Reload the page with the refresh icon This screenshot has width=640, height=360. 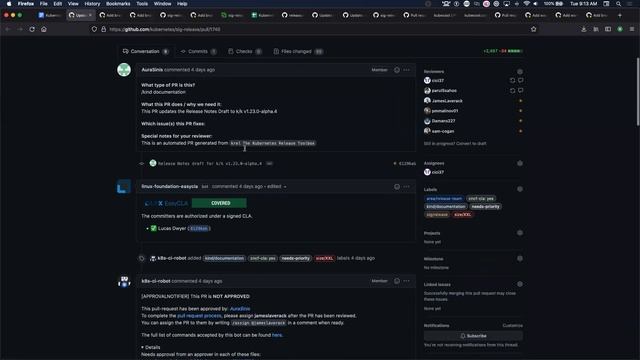pos(32,29)
